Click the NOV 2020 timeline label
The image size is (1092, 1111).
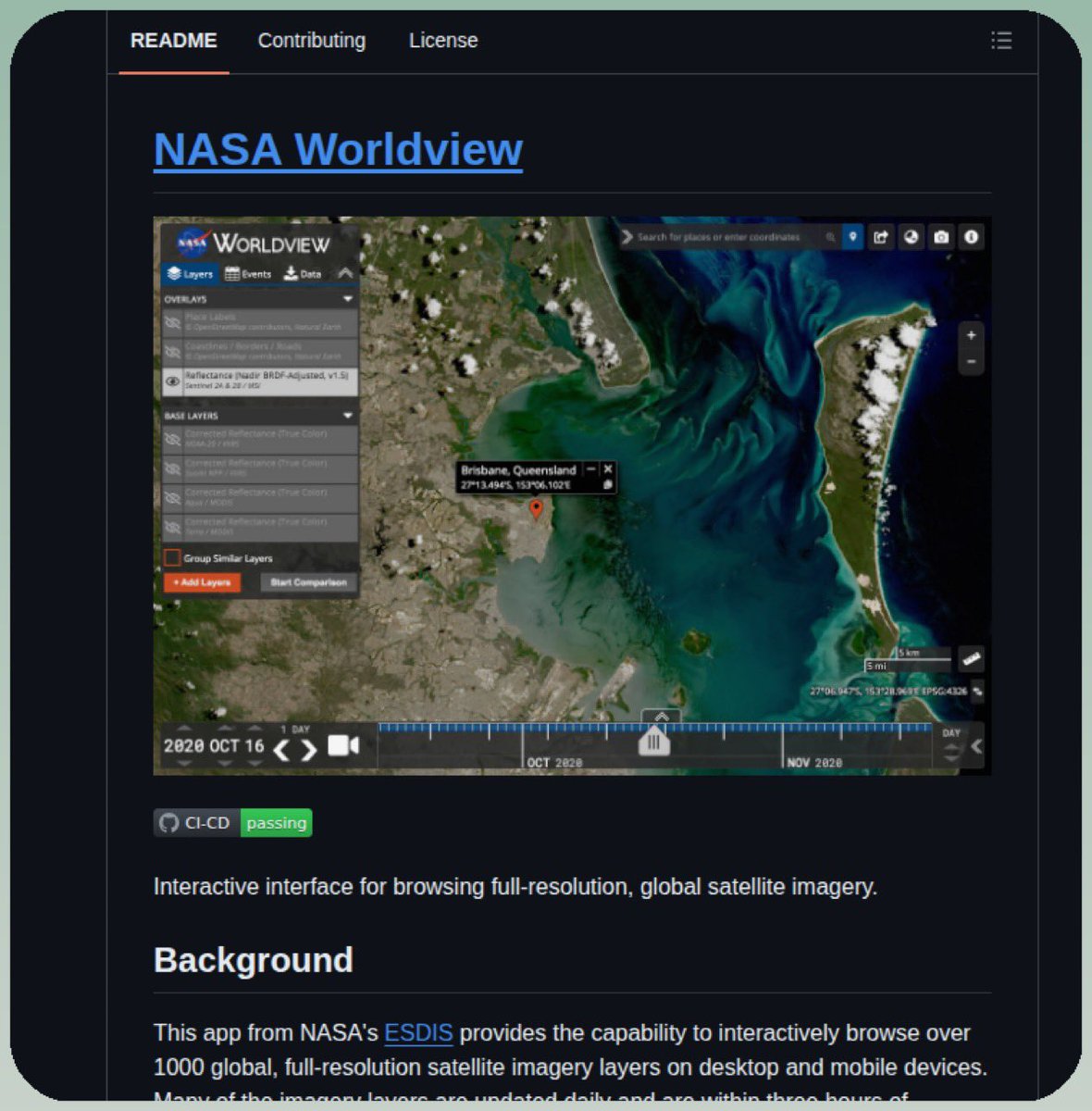[x=814, y=763]
